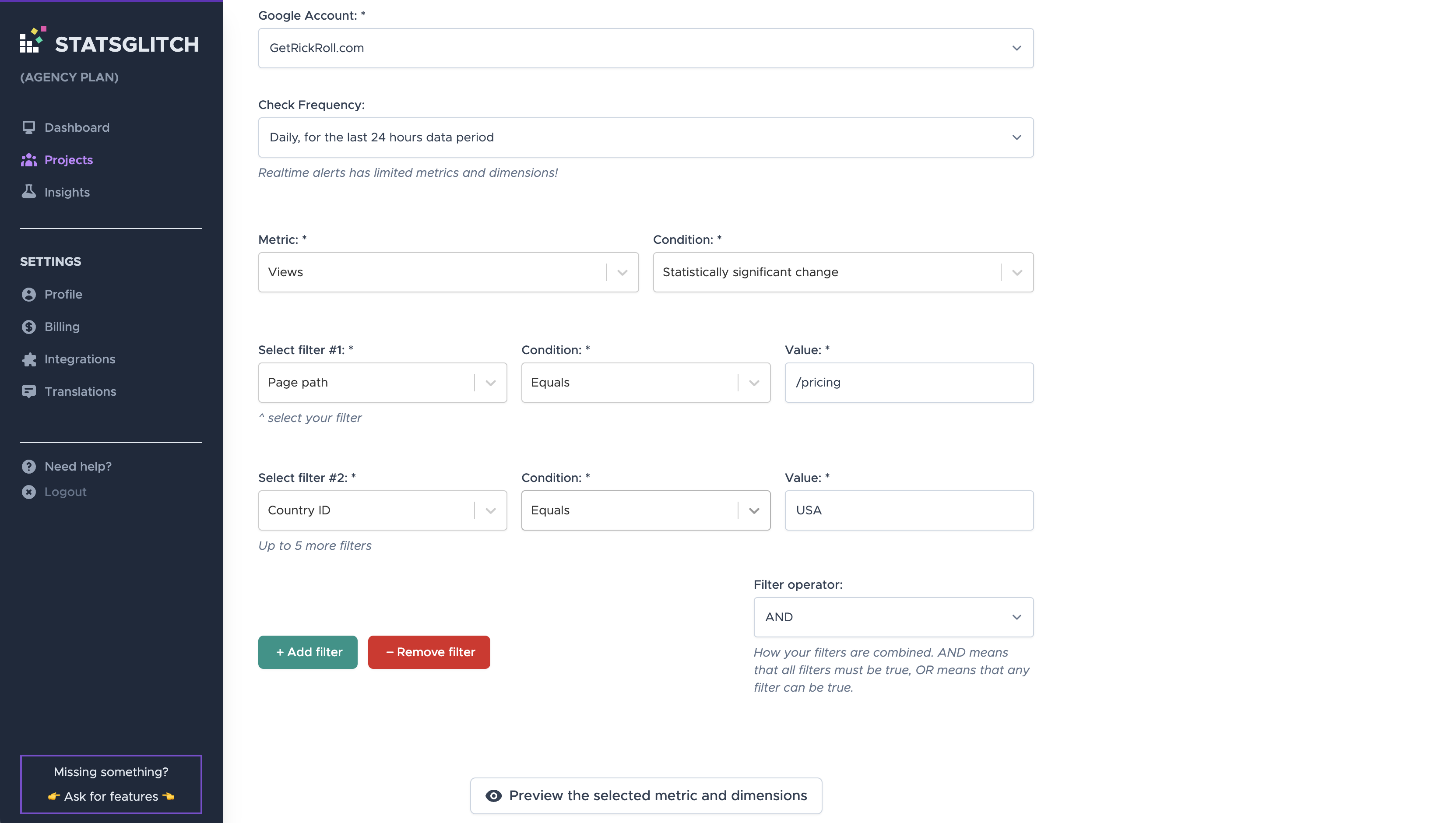Click the SETTINGS section heading
The image size is (1456, 823).
pyautogui.click(x=50, y=261)
